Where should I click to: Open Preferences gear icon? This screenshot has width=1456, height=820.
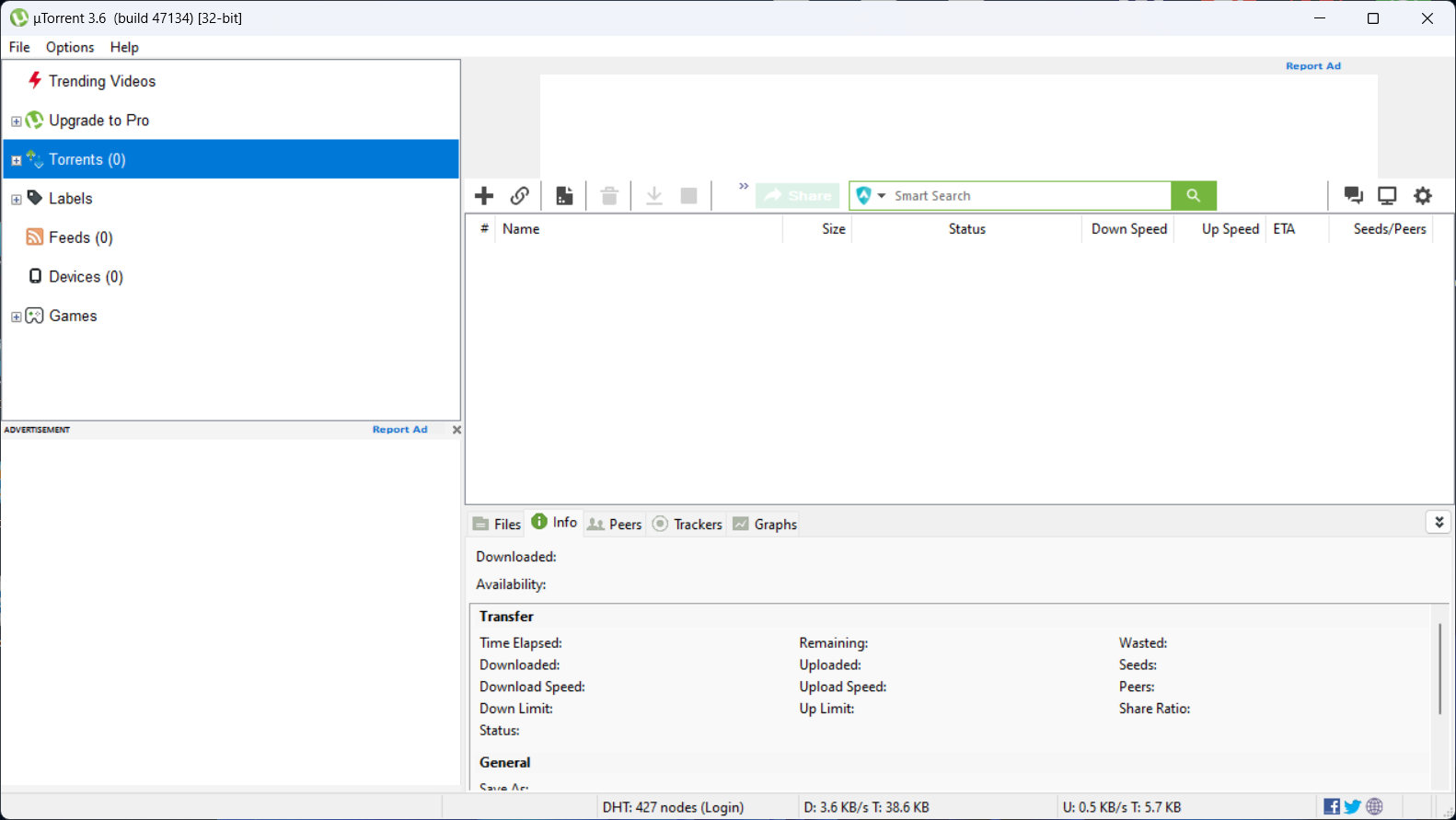pos(1423,195)
